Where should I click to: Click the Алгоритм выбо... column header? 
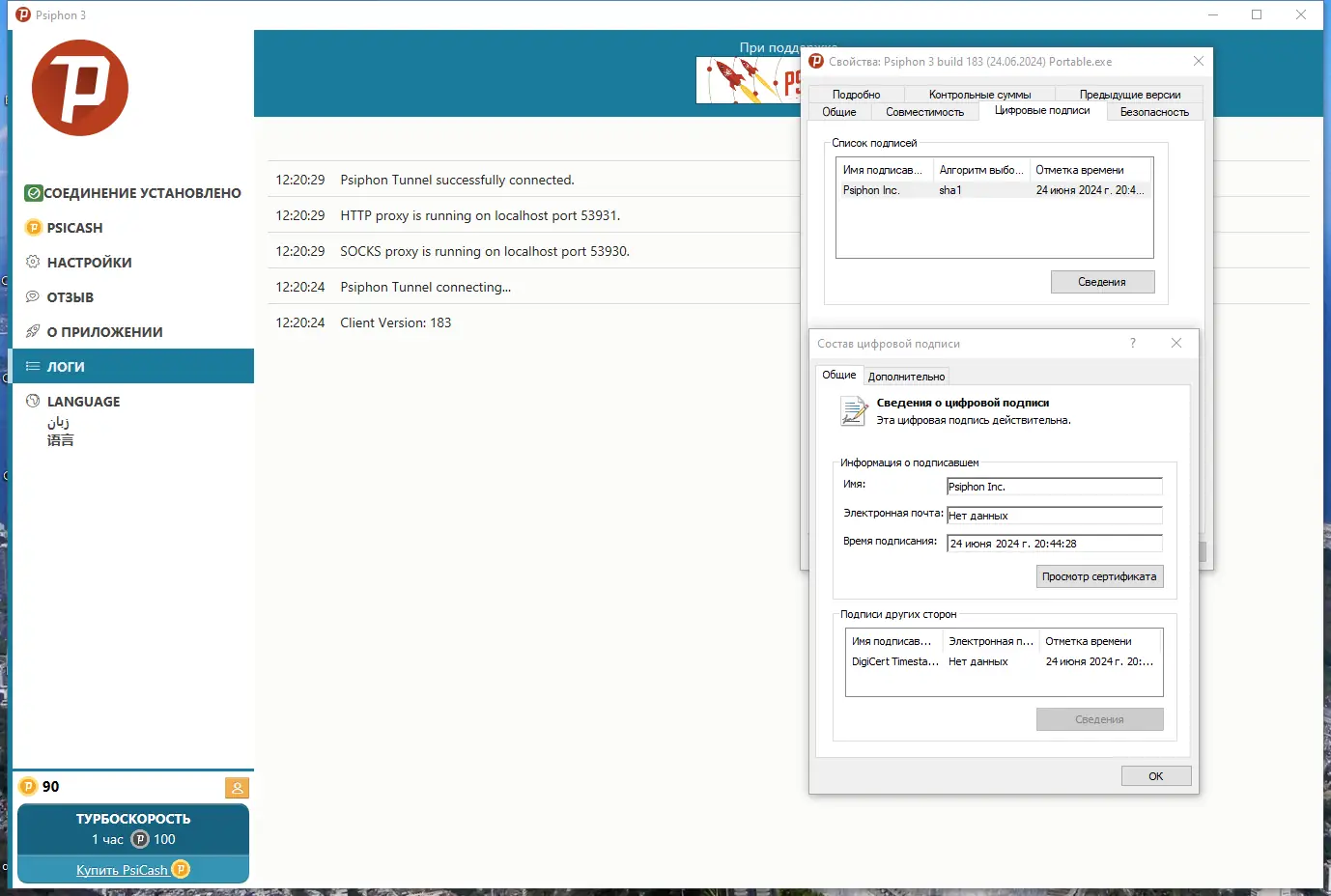pyautogui.click(x=981, y=170)
